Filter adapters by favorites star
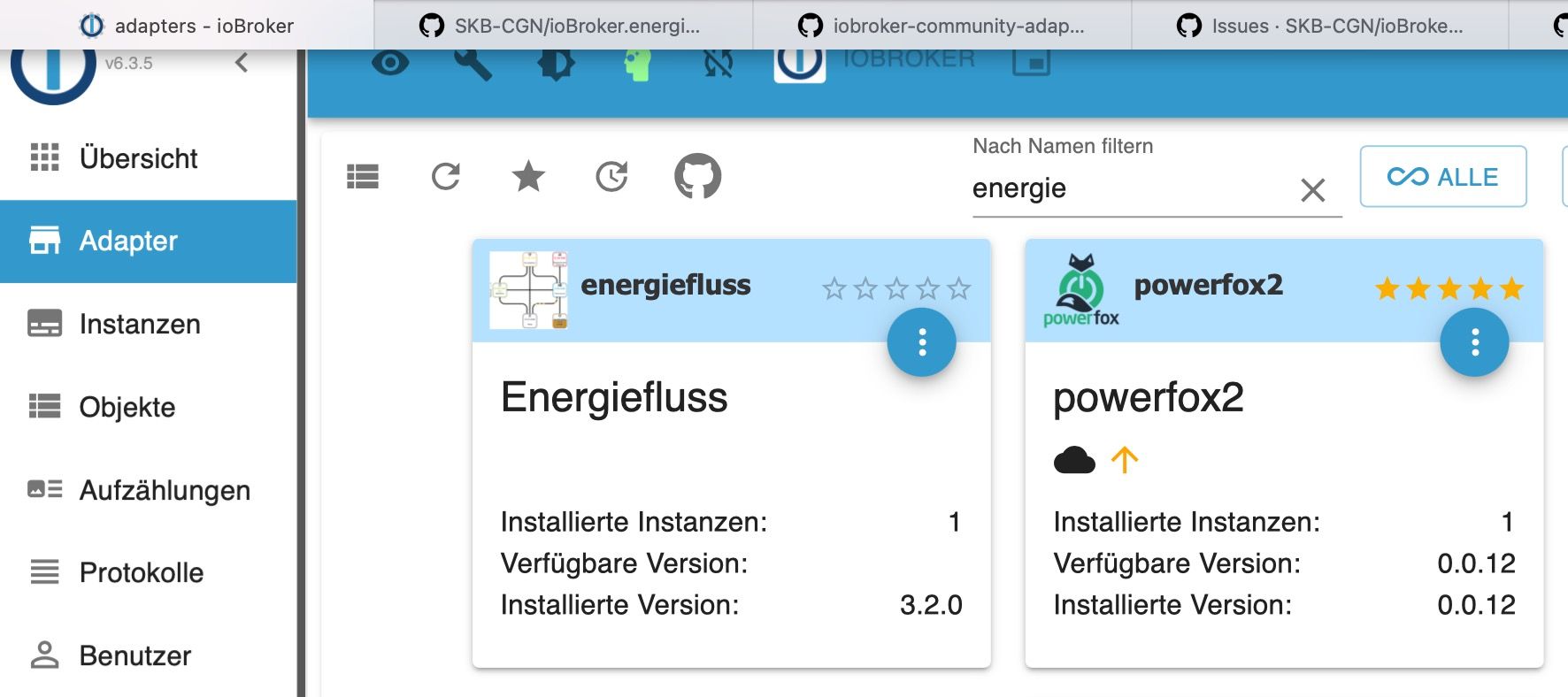 [x=529, y=176]
